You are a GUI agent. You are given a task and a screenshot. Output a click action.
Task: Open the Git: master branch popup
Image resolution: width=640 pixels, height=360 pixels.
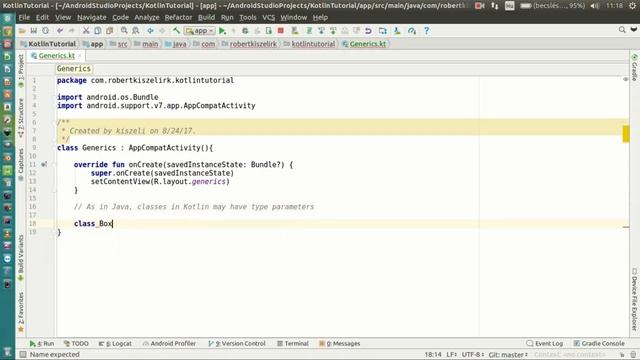[x=508, y=355]
